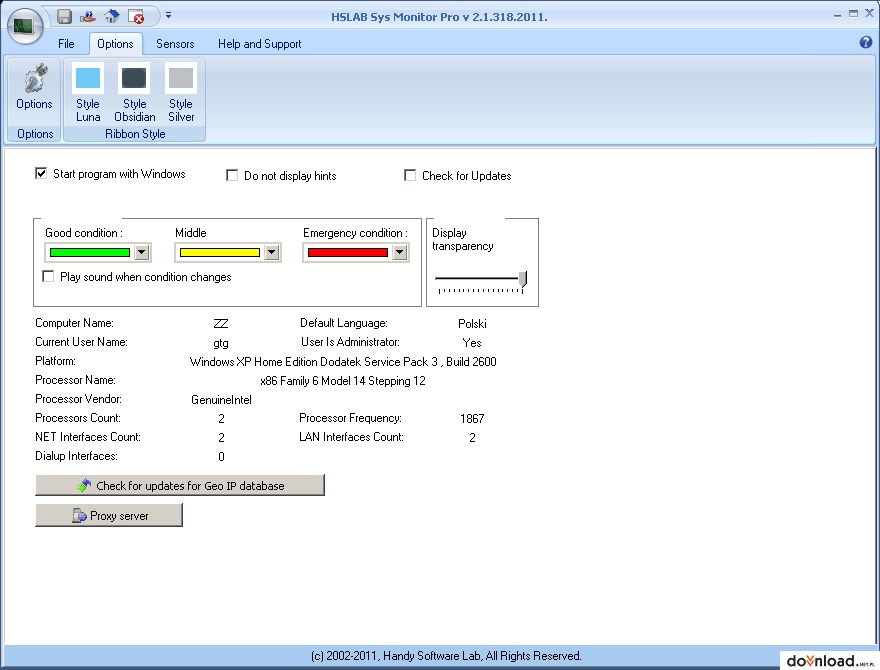Click the Ribbon Style group label
Screen dimensions: 880x670
[x=135, y=134]
